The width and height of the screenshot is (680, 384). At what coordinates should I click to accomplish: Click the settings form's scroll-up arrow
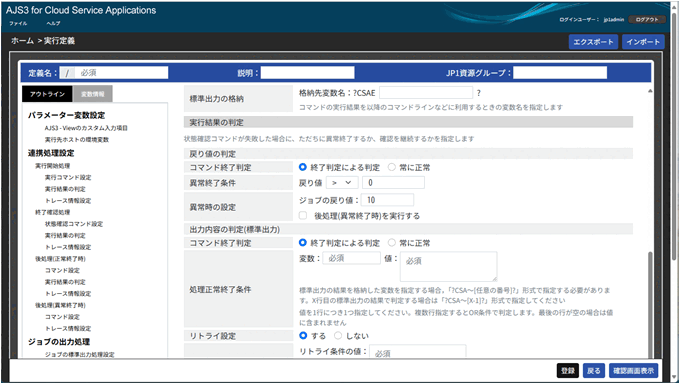(650, 91)
